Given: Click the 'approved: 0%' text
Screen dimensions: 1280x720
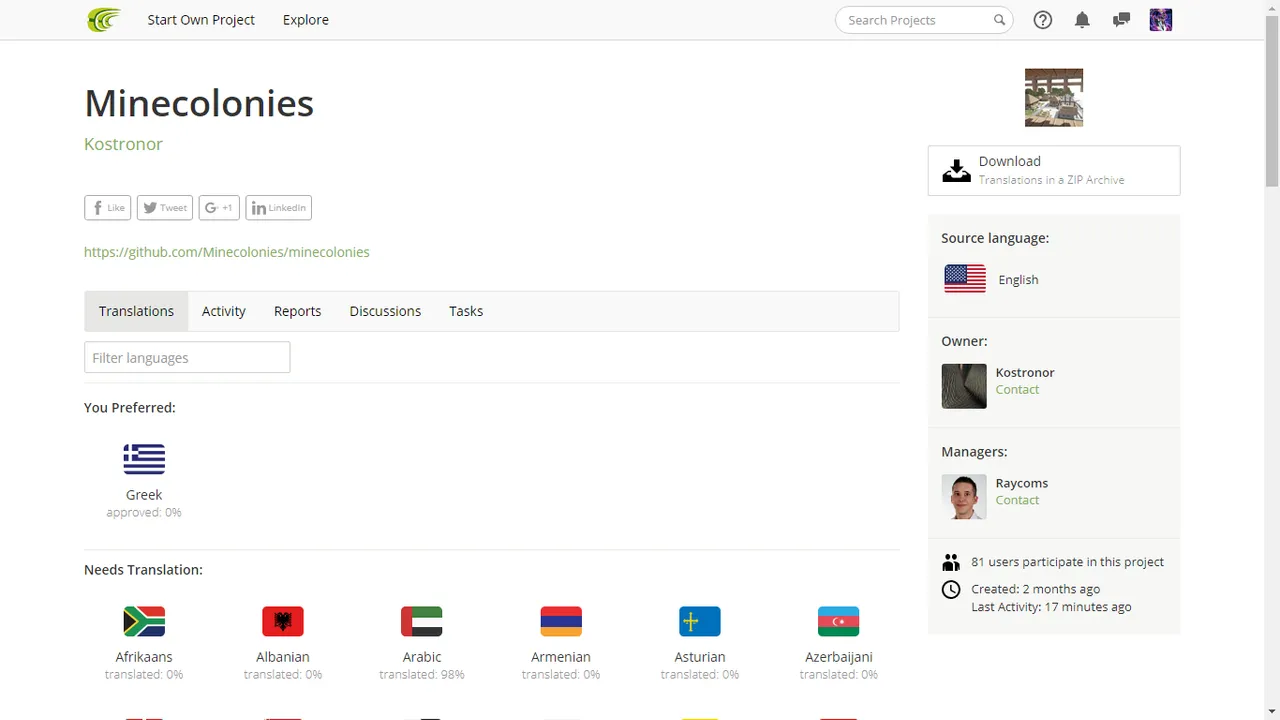Looking at the screenshot, I should pos(144,512).
